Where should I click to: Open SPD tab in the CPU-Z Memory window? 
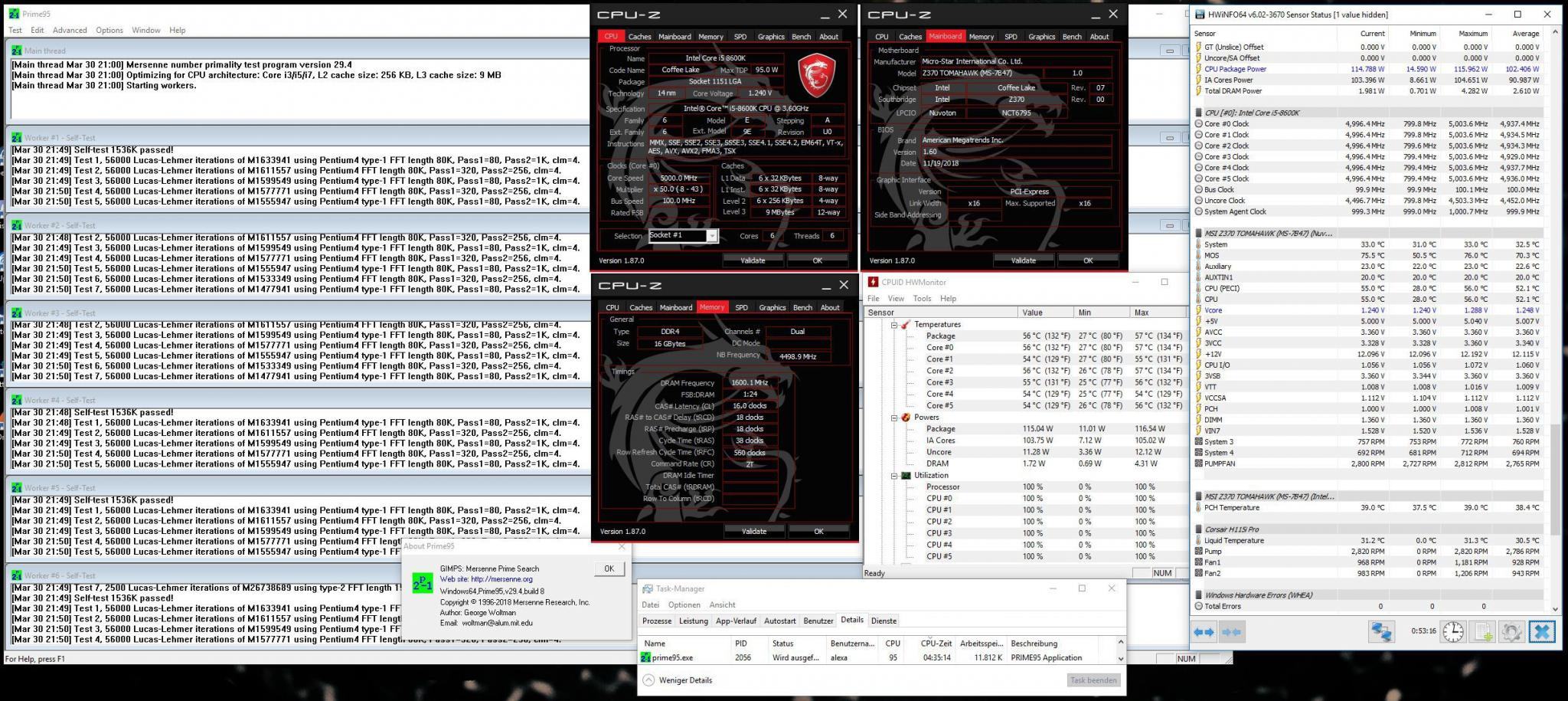coord(741,307)
